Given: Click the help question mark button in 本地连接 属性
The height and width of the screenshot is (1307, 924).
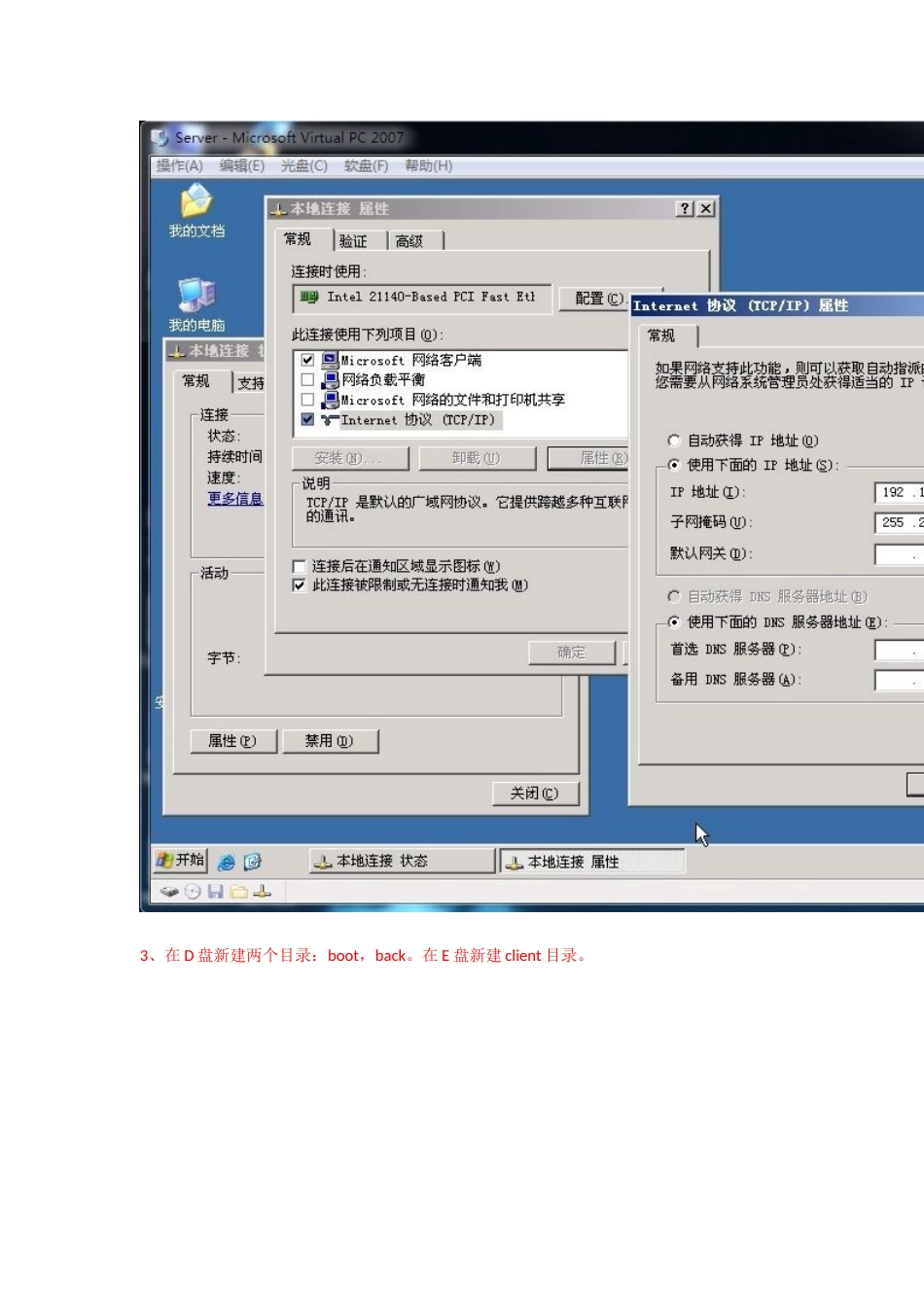Looking at the screenshot, I should [685, 208].
